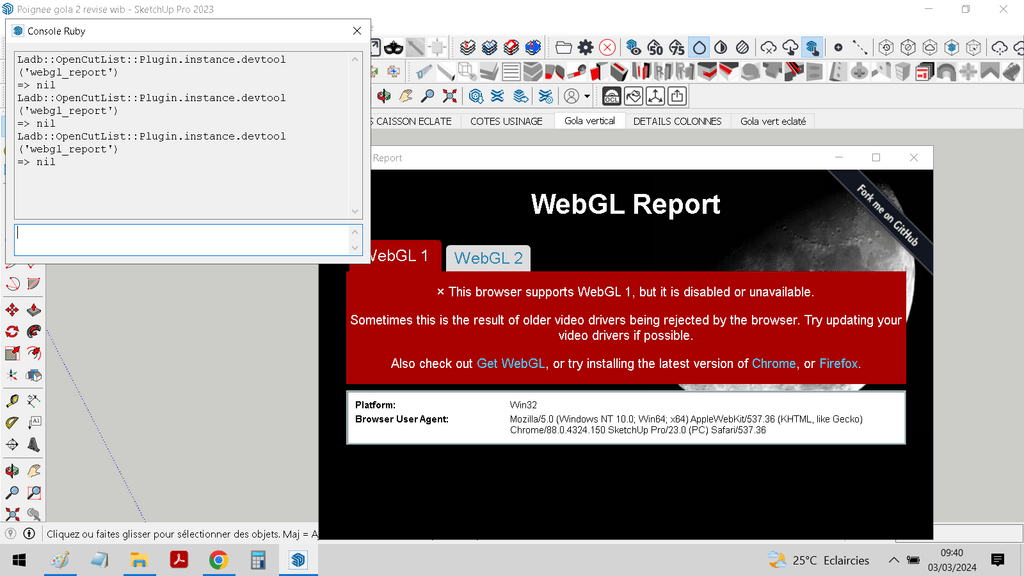Click the console output scroll-up arrow
Image resolution: width=1024 pixels, height=576 pixels.
pos(355,59)
